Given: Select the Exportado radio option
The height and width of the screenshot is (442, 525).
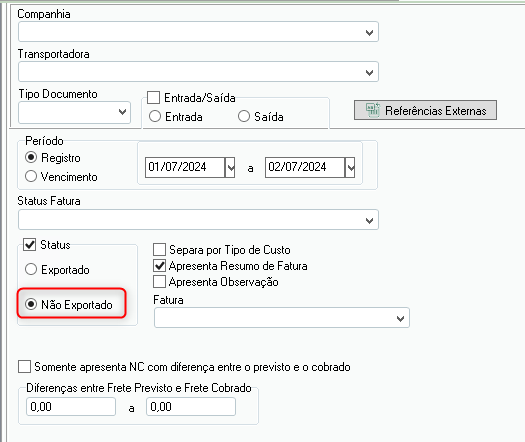Looking at the screenshot, I should point(31,269).
